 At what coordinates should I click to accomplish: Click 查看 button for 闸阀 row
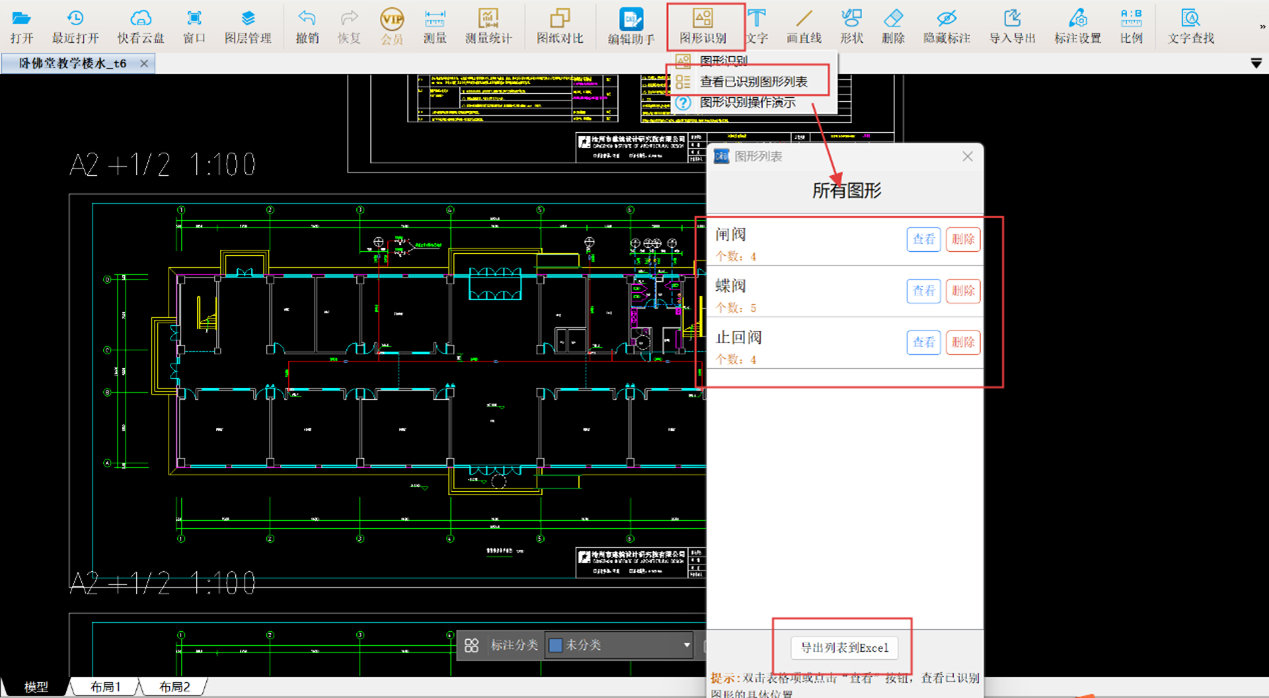[x=923, y=240]
